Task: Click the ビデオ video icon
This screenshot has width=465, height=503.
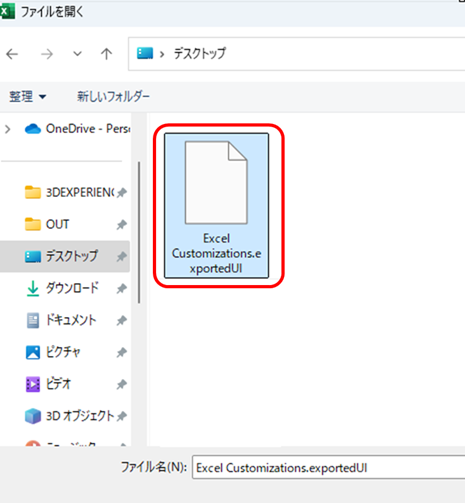Action: 33,384
